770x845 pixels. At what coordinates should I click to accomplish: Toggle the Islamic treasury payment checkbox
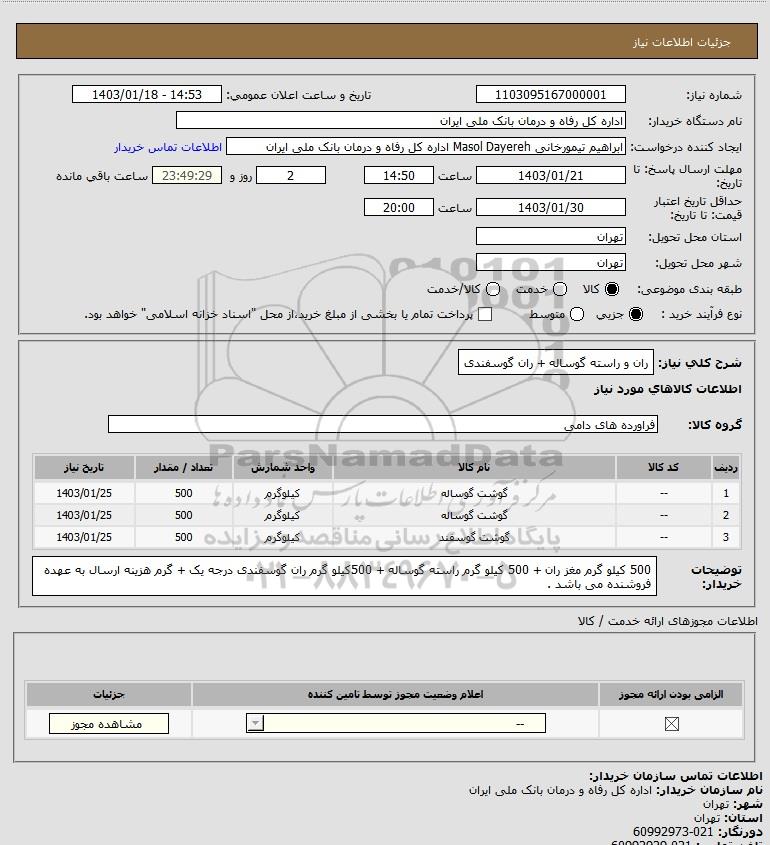click(485, 314)
